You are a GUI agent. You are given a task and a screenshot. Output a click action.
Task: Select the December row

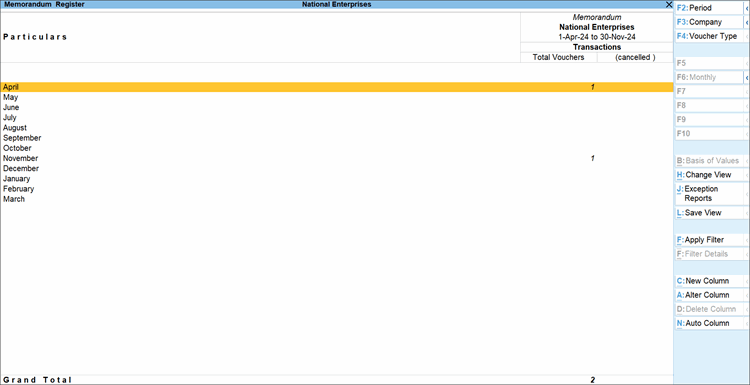pyautogui.click(x=337, y=168)
